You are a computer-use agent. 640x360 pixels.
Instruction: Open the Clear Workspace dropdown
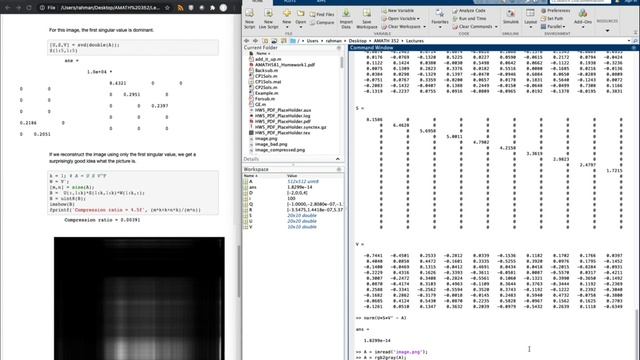pyautogui.click(x=404, y=27)
